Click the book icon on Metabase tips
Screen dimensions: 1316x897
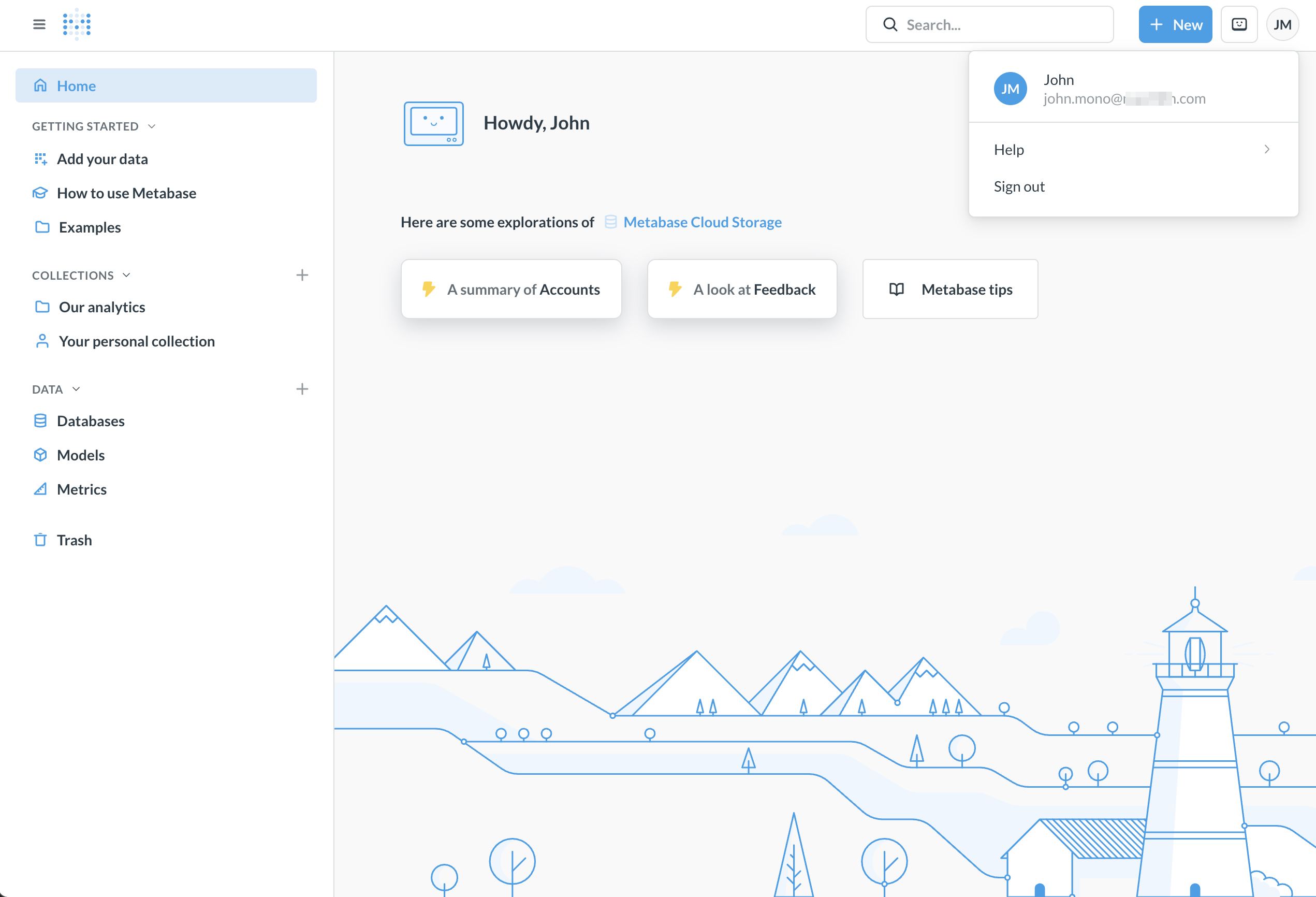(x=896, y=290)
